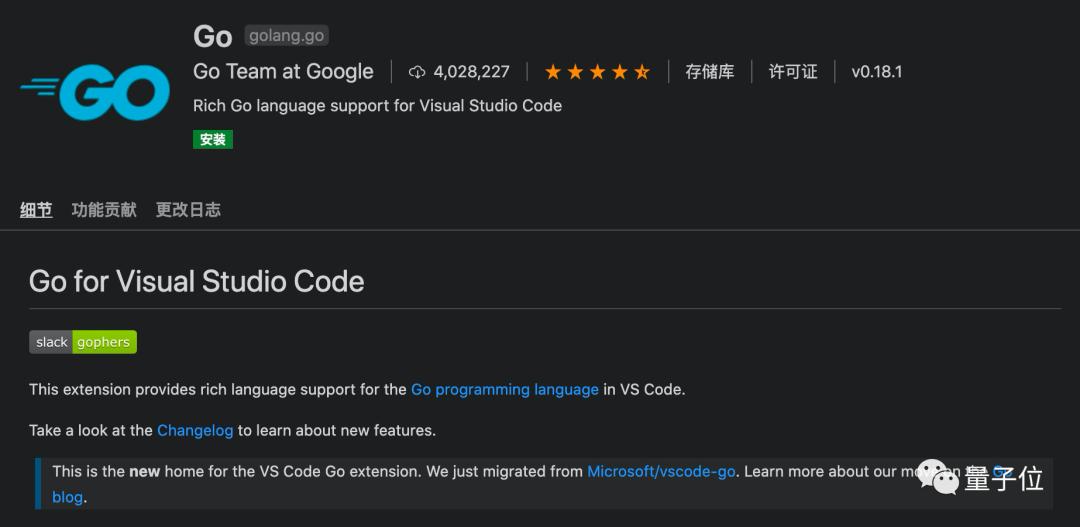Image resolution: width=1080 pixels, height=527 pixels.
Task: Click the slack gophers badge
Action: tap(83, 342)
